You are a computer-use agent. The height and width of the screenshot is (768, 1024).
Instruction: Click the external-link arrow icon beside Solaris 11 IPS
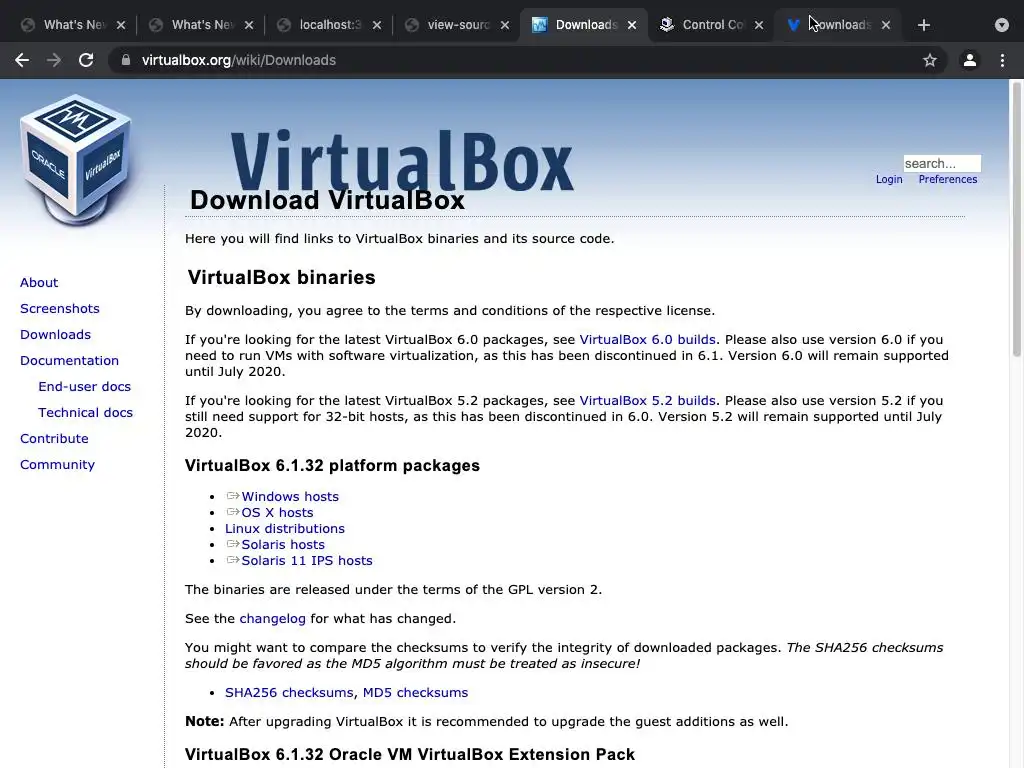click(232, 560)
